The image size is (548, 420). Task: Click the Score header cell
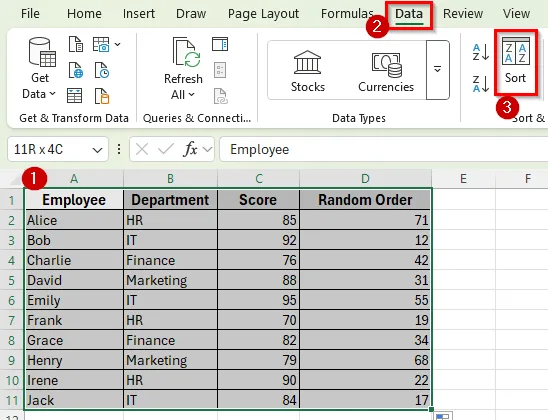(x=258, y=200)
